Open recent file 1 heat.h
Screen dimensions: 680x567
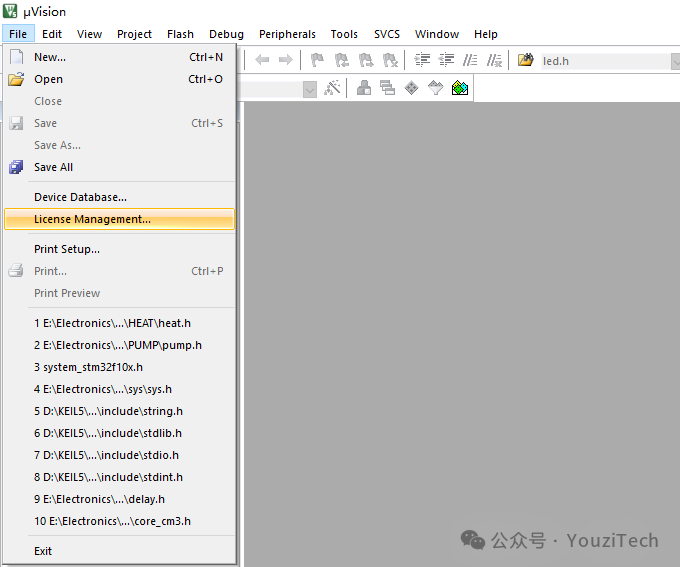pos(120,323)
